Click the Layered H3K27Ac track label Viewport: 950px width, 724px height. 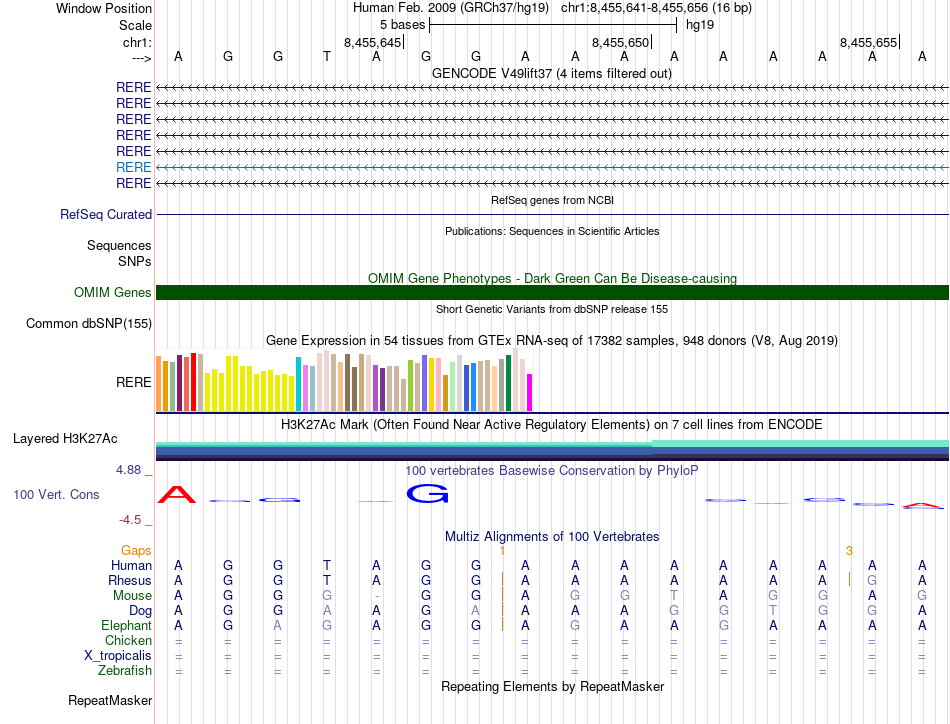tap(65, 439)
